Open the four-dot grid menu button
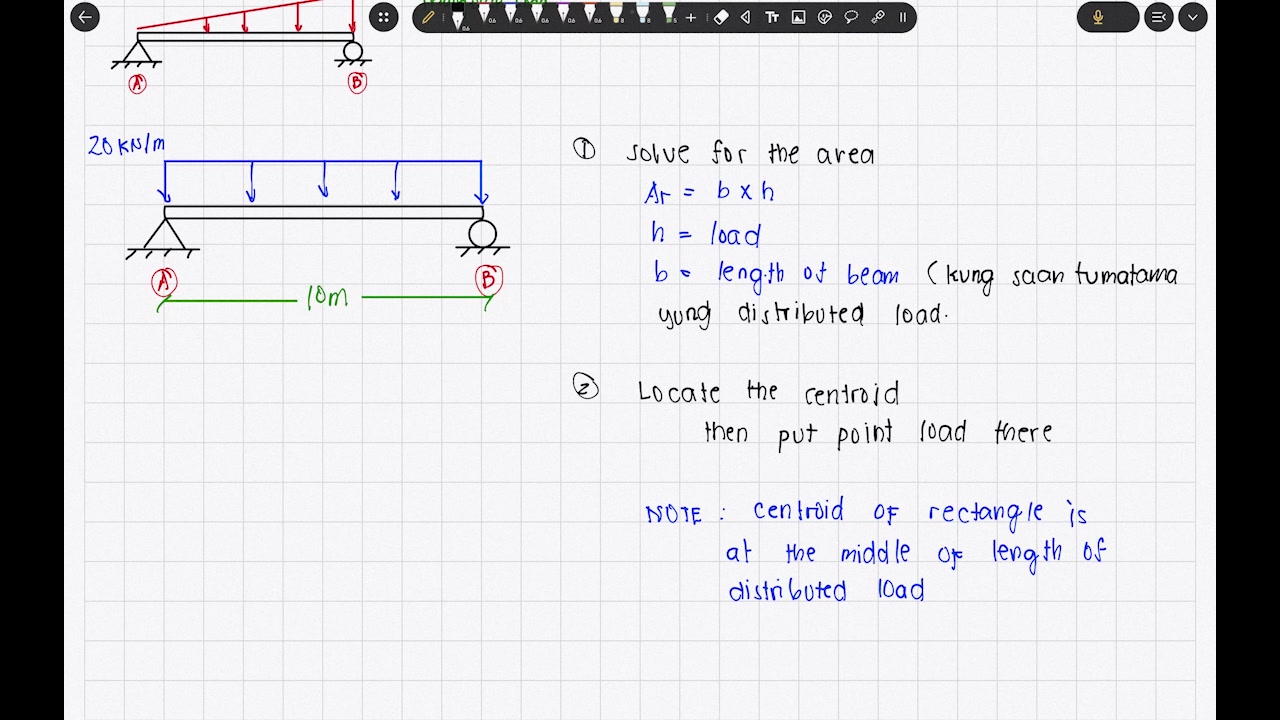Viewport: 1280px width, 720px height. coord(383,17)
